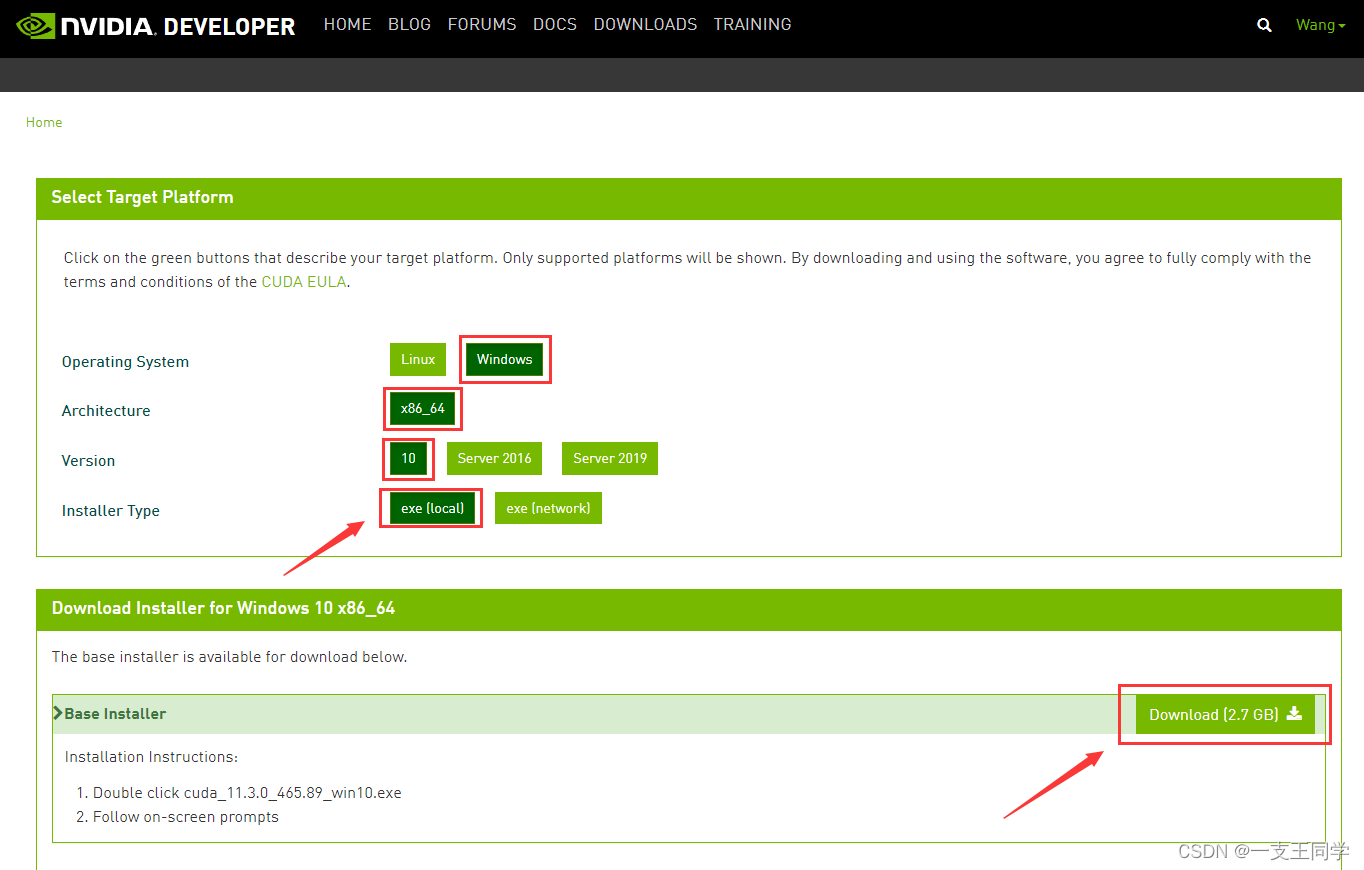Open the DOCS menu item
The height and width of the screenshot is (870, 1364).
pyautogui.click(x=555, y=24)
